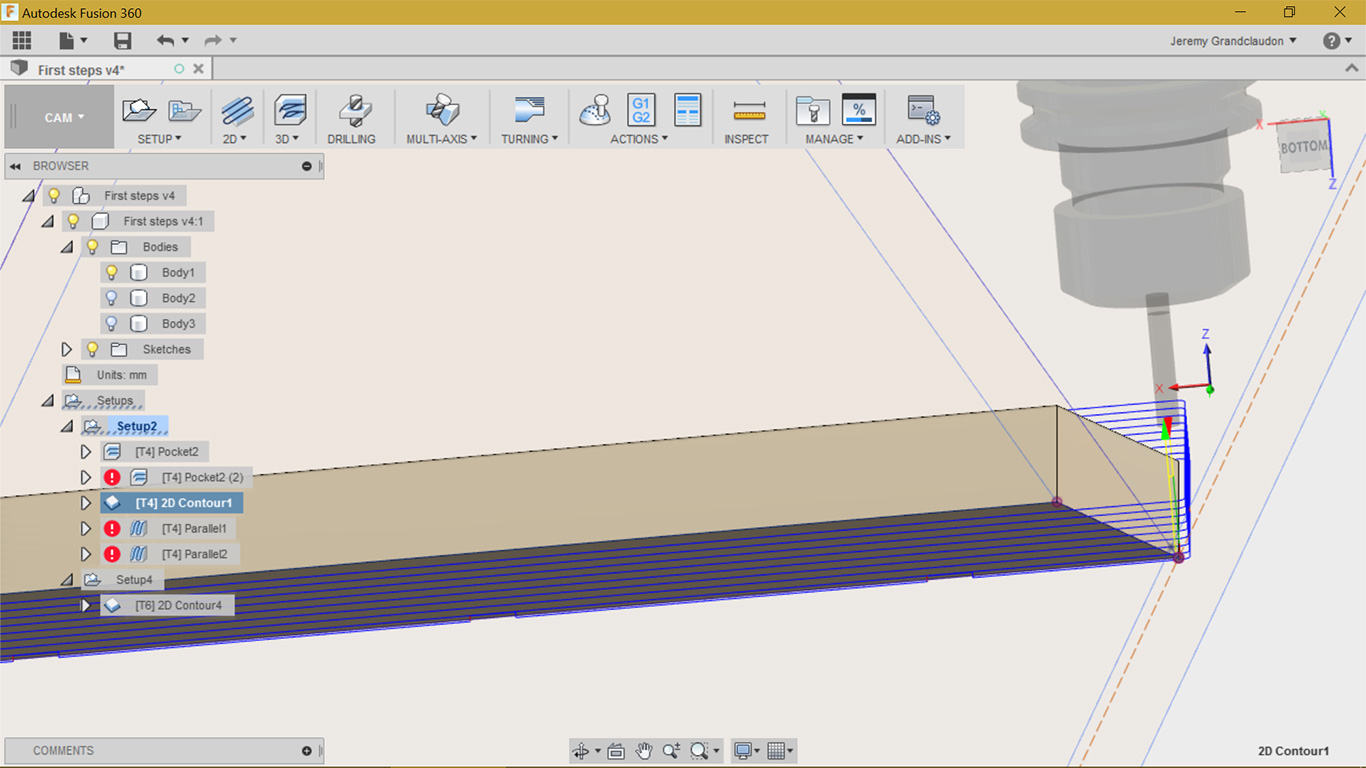Click the New Setup icon

[x=140, y=110]
